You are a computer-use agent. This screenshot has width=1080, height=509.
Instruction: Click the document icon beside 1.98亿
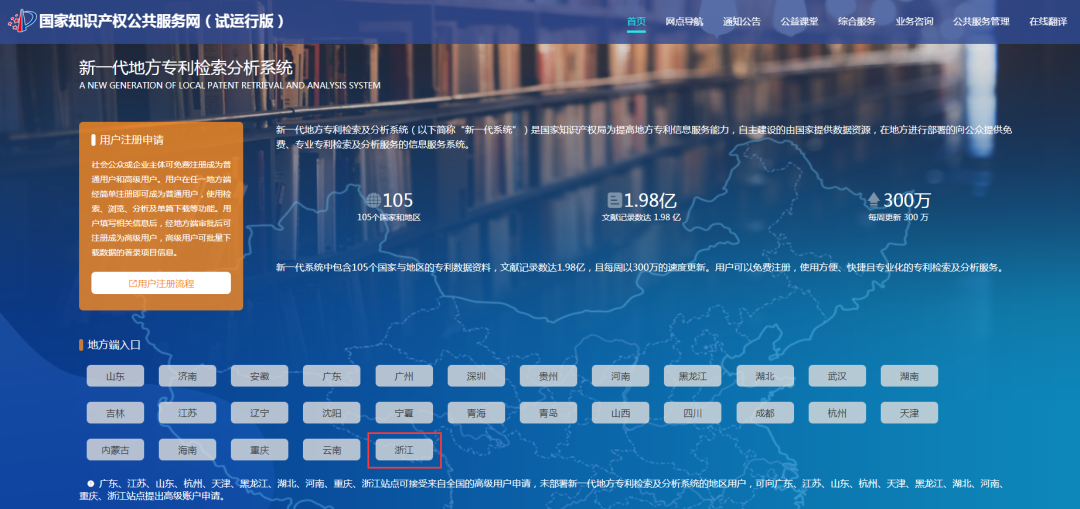(x=614, y=200)
